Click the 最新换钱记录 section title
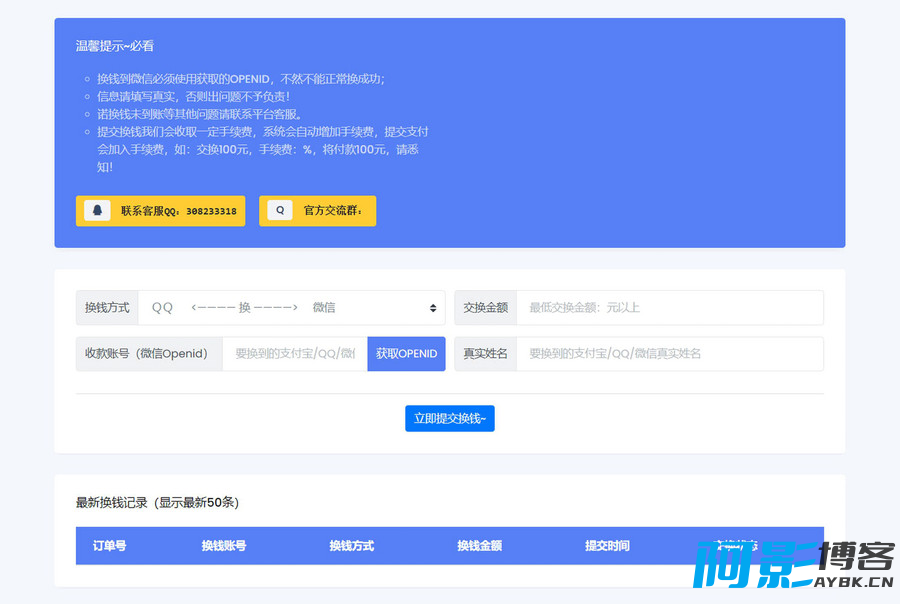This screenshot has height=604, width=900. (157, 502)
